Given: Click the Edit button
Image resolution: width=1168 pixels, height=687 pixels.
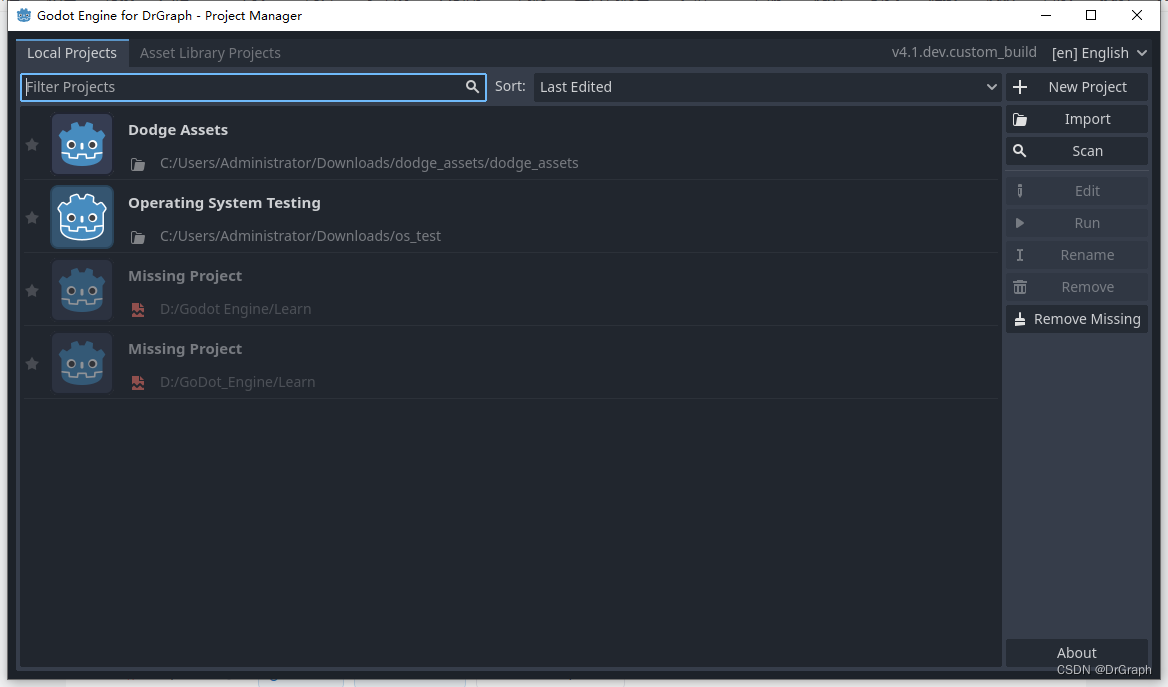Looking at the screenshot, I should click(1076, 191).
